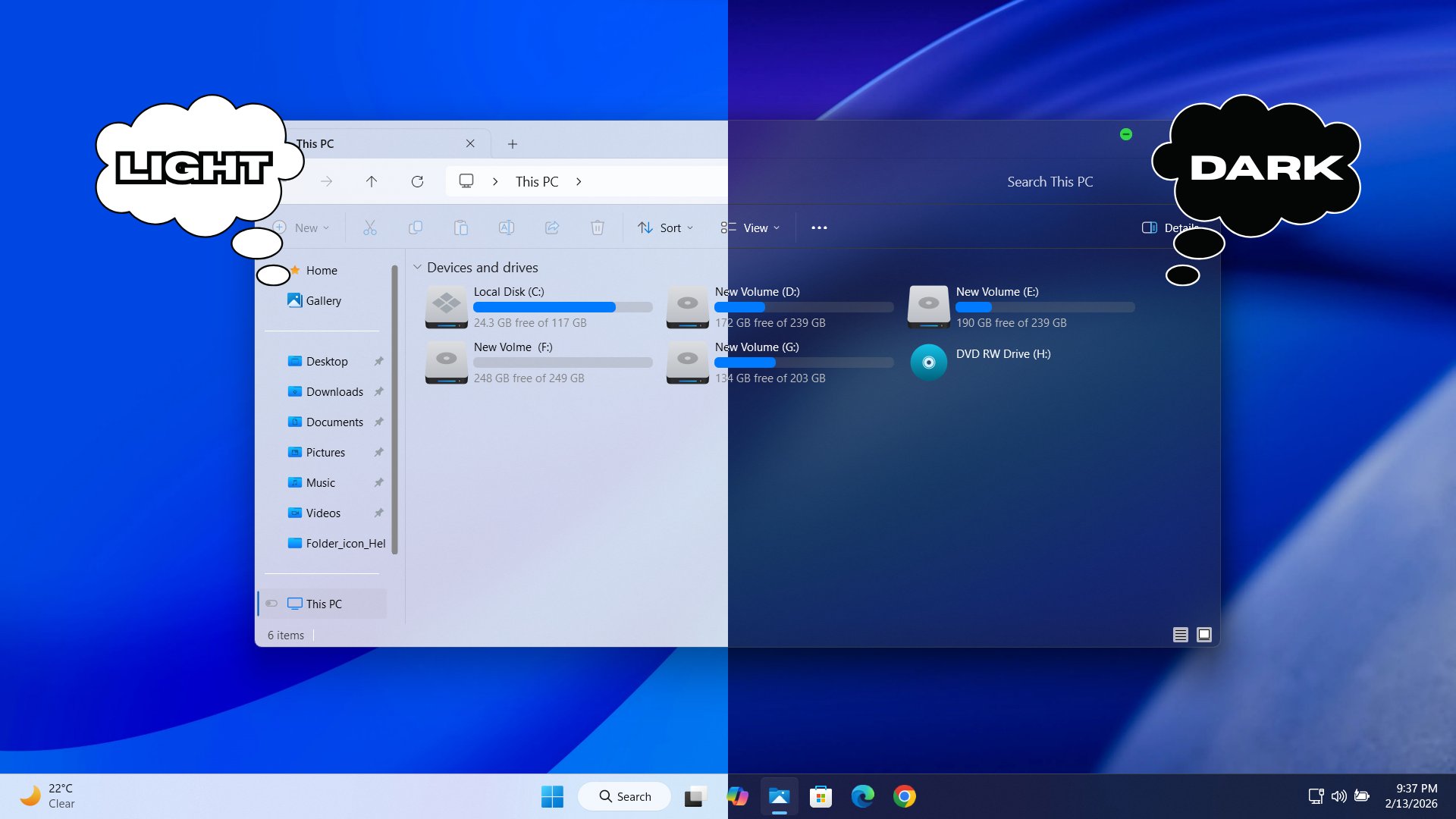
Task: Toggle the Details pane button
Action: [1151, 227]
